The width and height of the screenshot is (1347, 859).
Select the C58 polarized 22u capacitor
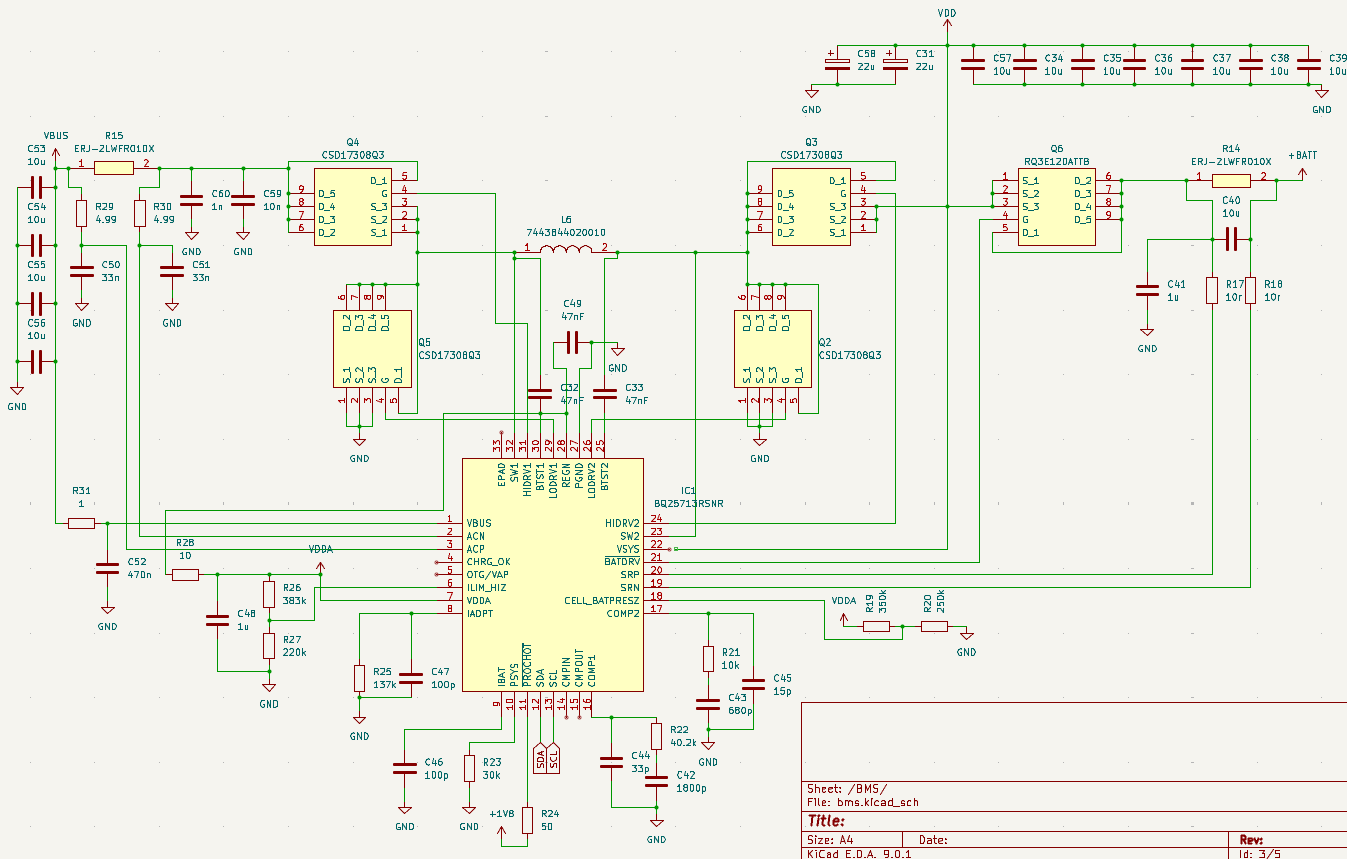coord(835,62)
